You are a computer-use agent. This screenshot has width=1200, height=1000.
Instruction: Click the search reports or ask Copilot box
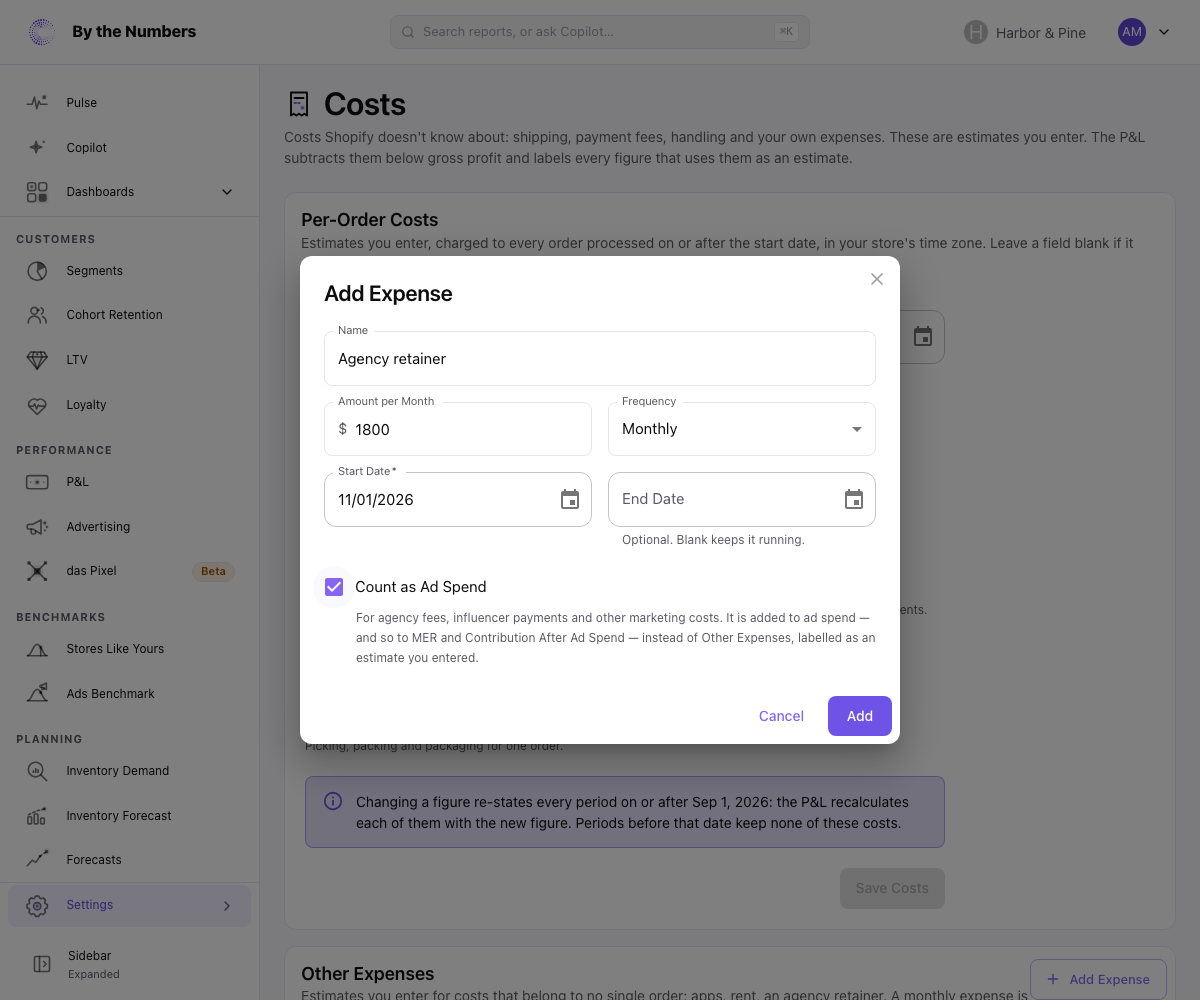click(600, 32)
